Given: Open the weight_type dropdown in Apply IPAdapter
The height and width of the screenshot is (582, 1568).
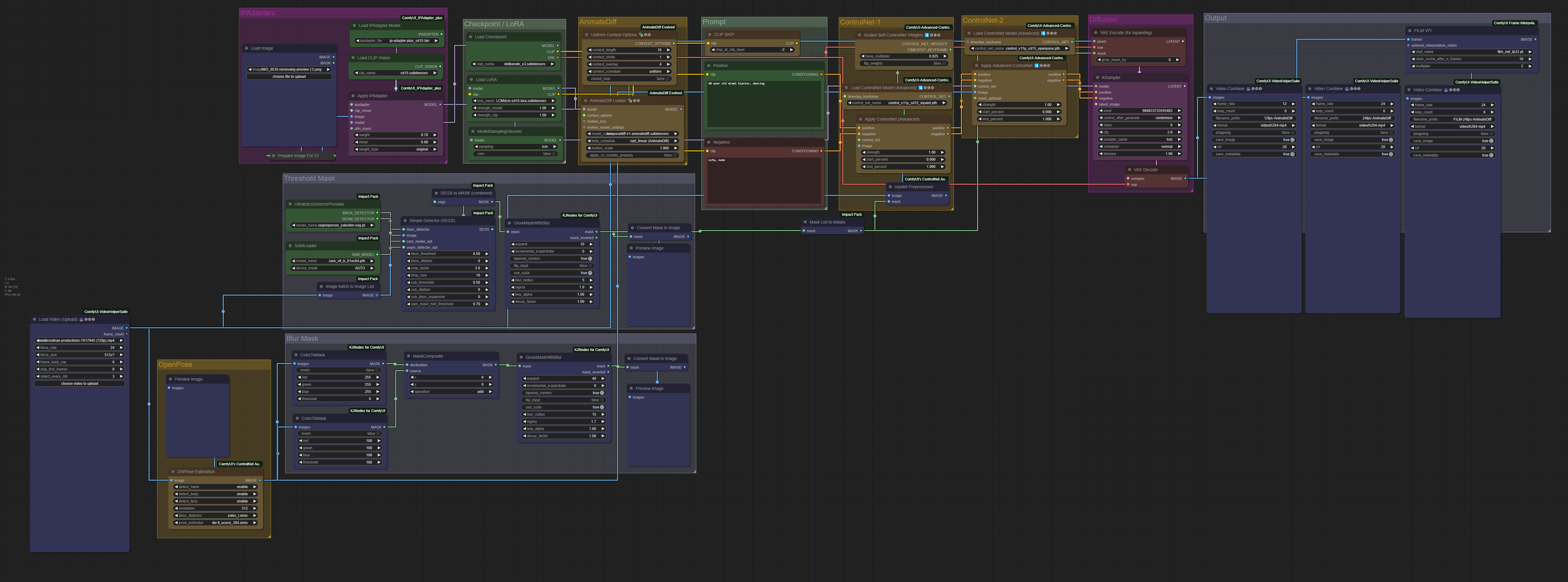Looking at the screenshot, I should [x=396, y=149].
